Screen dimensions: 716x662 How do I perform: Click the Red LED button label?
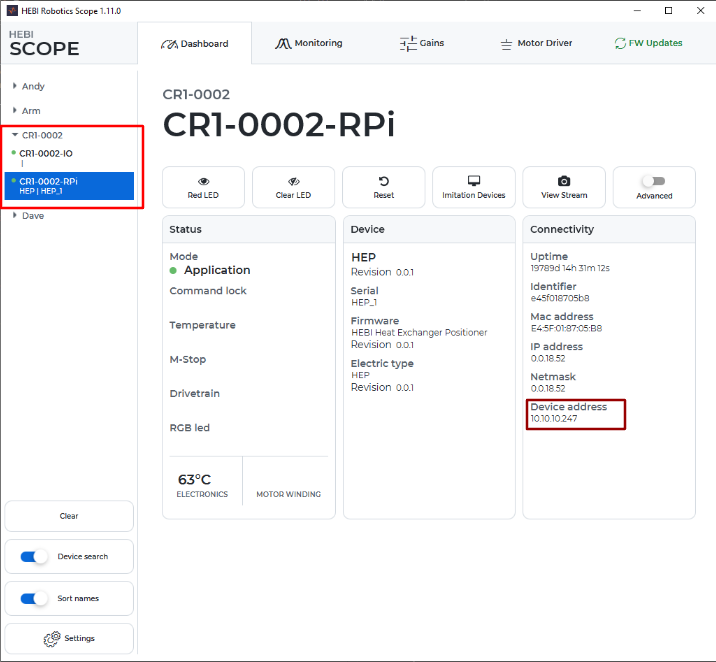point(203,195)
